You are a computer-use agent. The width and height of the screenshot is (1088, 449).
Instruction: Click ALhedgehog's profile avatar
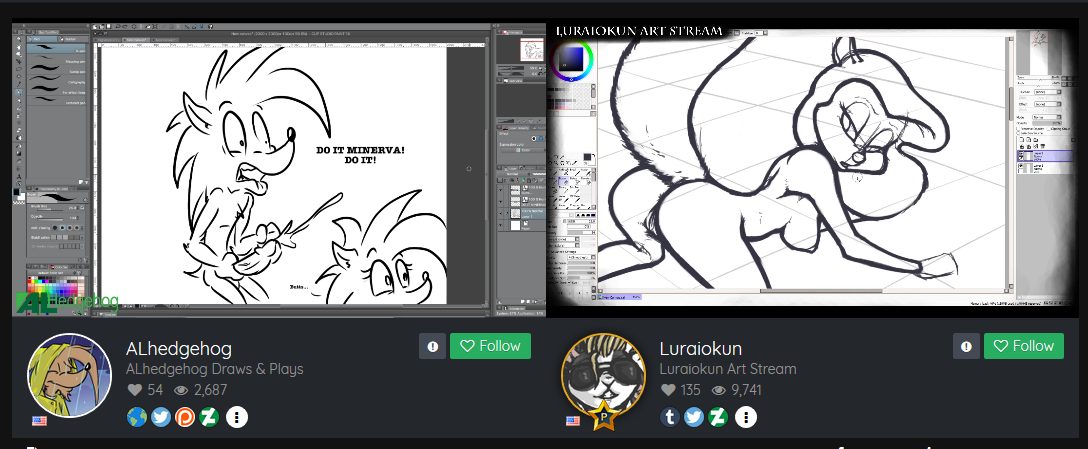coord(68,376)
